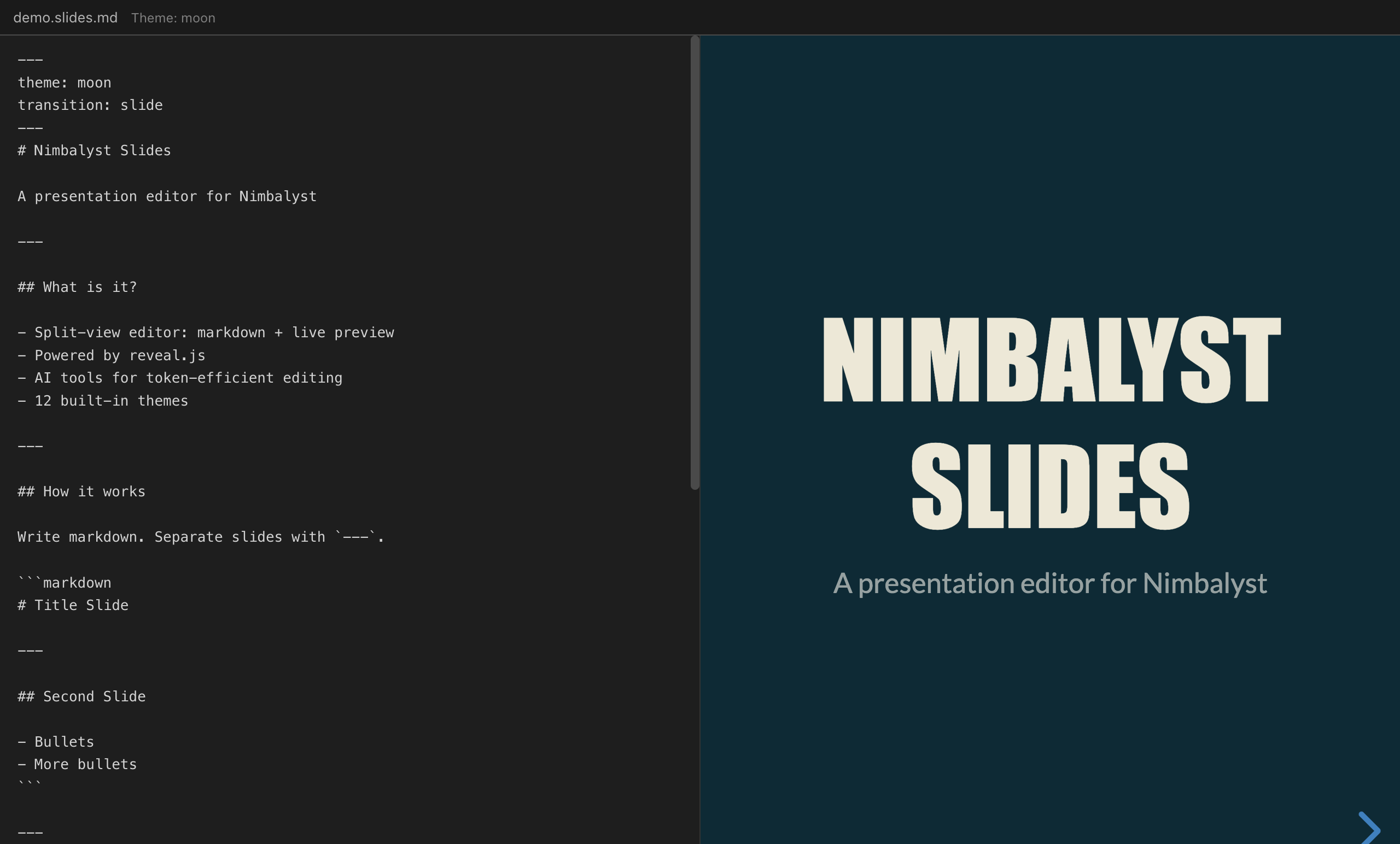This screenshot has width=1400, height=844.
Task: Open the Theme: moon selector in the top bar
Action: 173,17
